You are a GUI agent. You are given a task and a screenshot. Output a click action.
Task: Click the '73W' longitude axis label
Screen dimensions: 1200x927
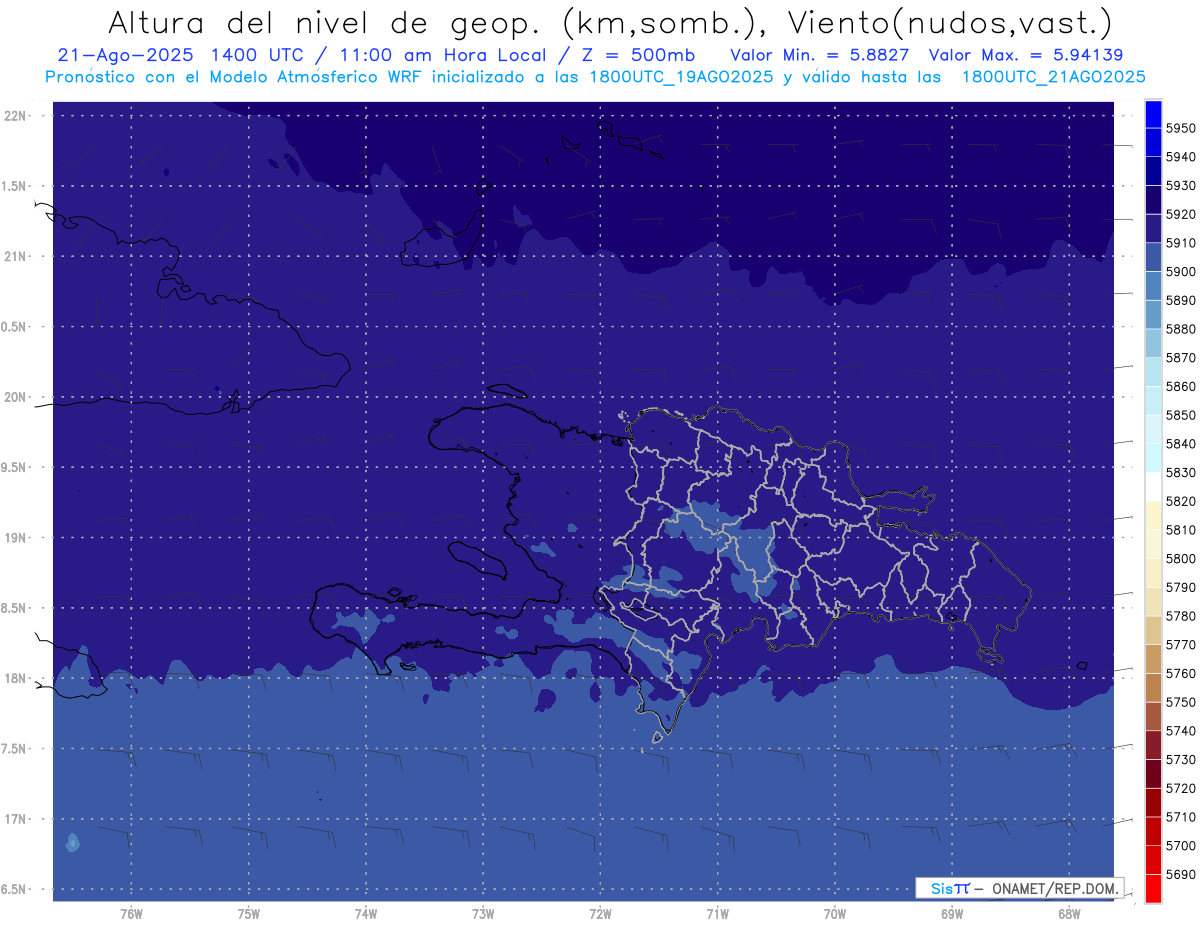(483, 914)
